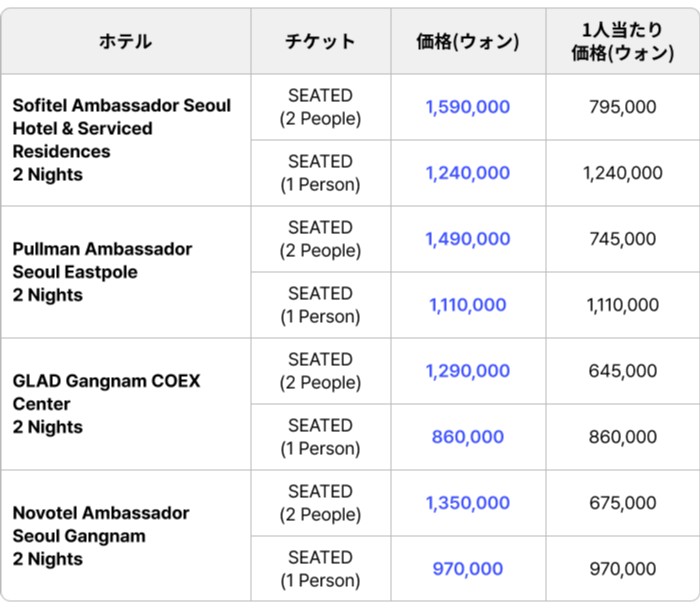The height and width of the screenshot is (609, 700).
Task: Click the GLAD Gangnam COEX Center cell
Action: pos(106,392)
